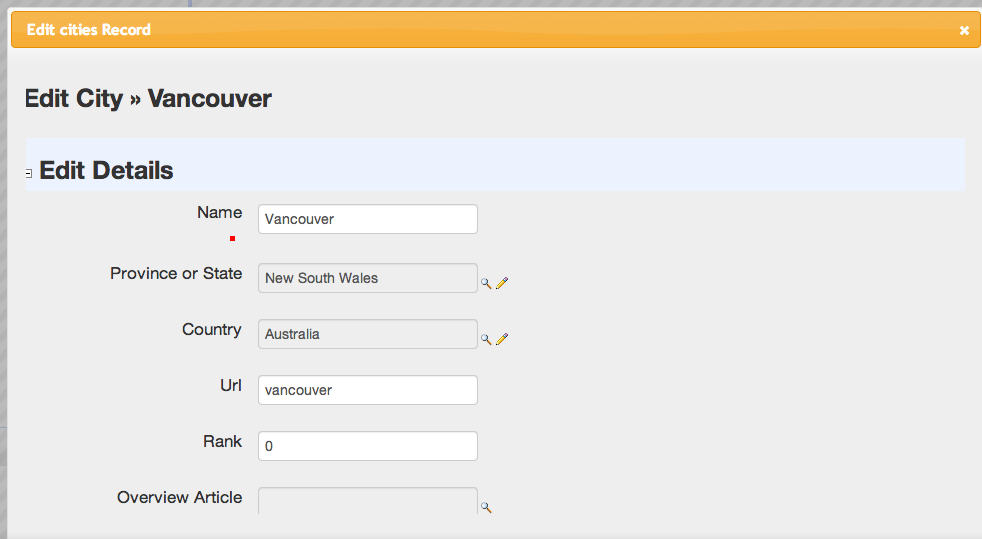Select the empty Overview Article field

point(368,501)
